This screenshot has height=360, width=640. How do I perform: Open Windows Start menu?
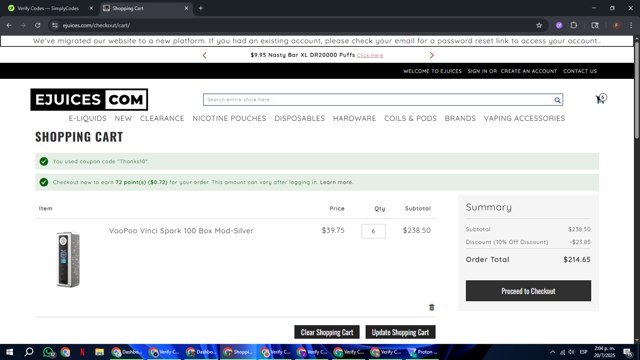pos(9,352)
